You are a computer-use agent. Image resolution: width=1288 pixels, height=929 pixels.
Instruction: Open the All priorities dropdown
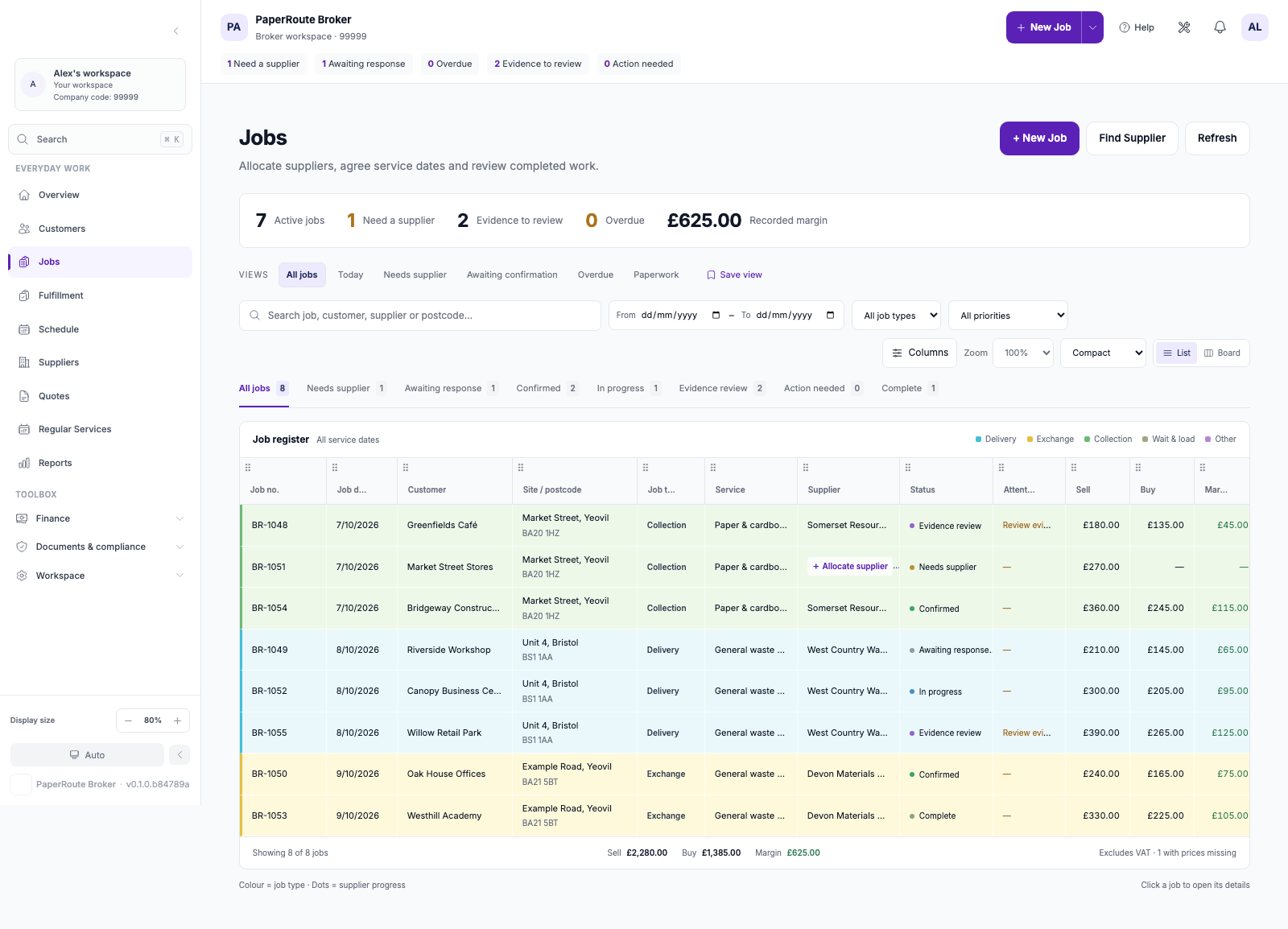[1009, 316]
